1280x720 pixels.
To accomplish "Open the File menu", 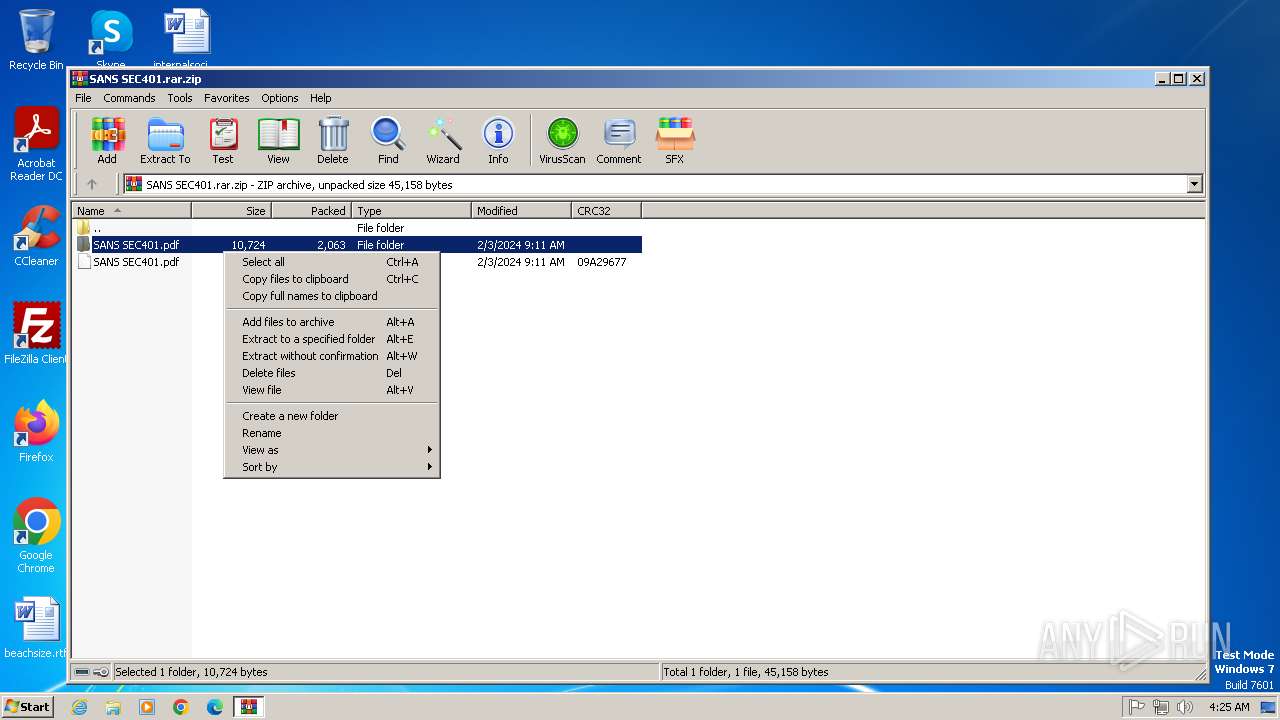I will (83, 98).
